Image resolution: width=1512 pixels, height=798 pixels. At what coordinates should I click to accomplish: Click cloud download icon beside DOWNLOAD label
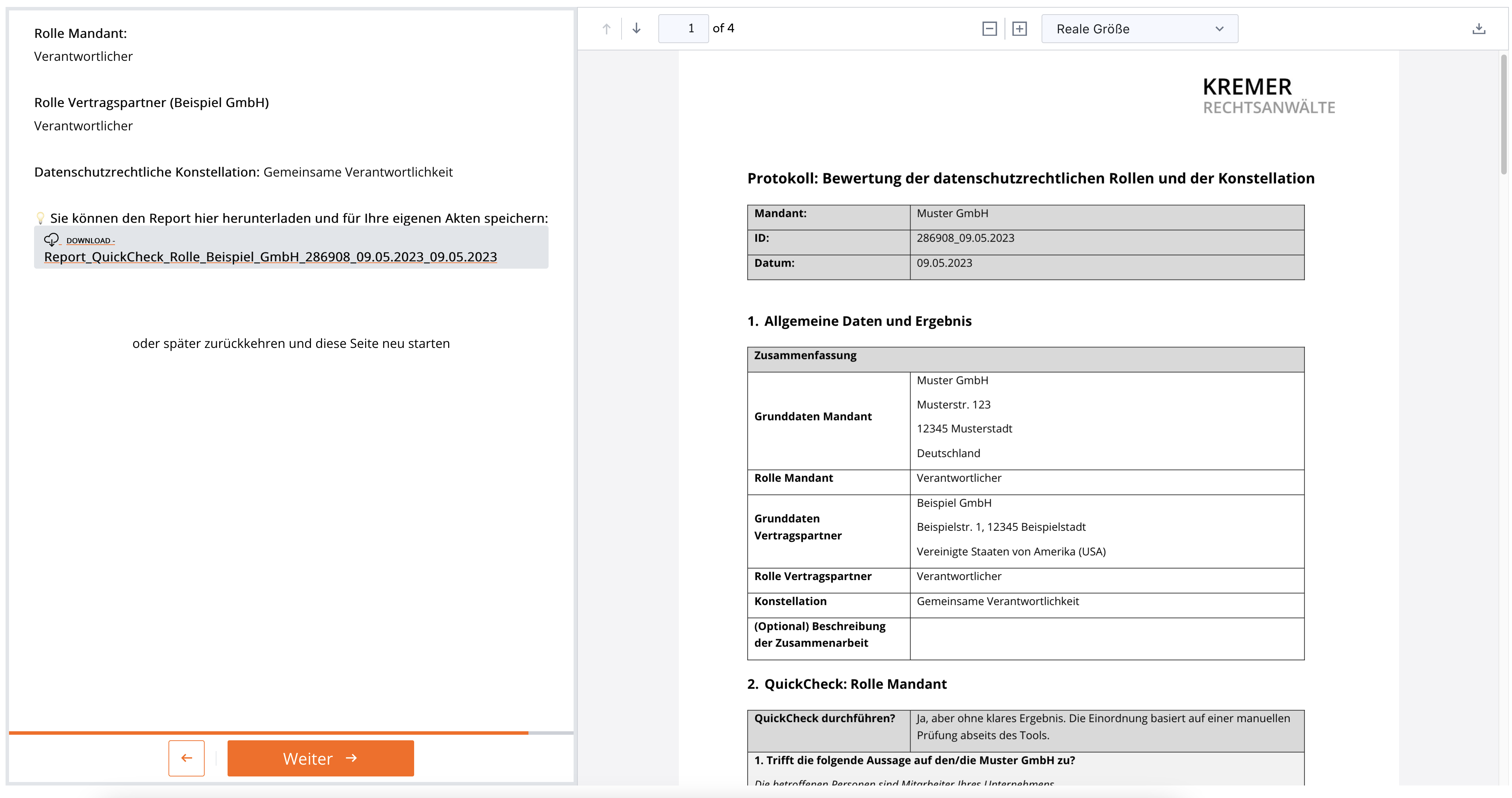[52, 239]
